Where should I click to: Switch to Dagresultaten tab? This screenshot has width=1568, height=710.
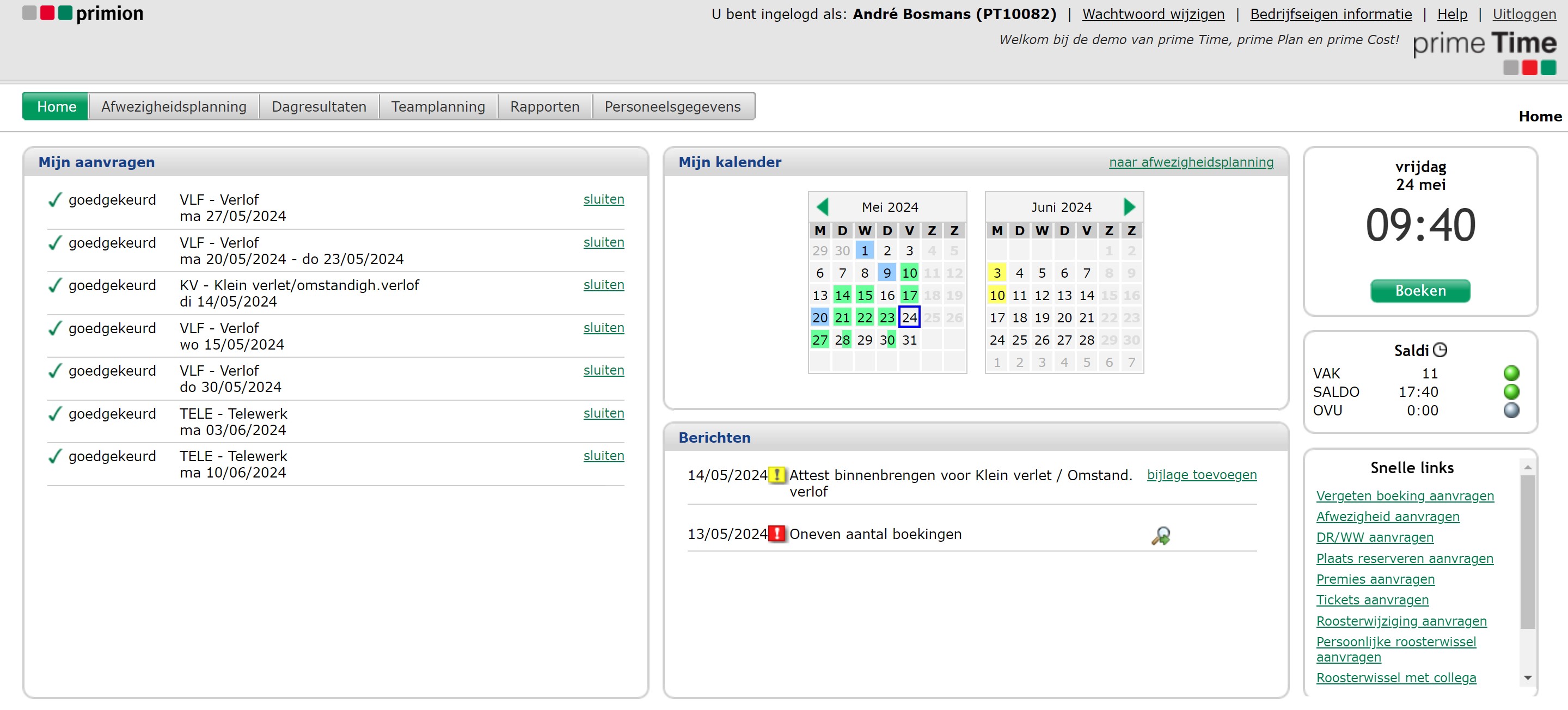click(319, 107)
